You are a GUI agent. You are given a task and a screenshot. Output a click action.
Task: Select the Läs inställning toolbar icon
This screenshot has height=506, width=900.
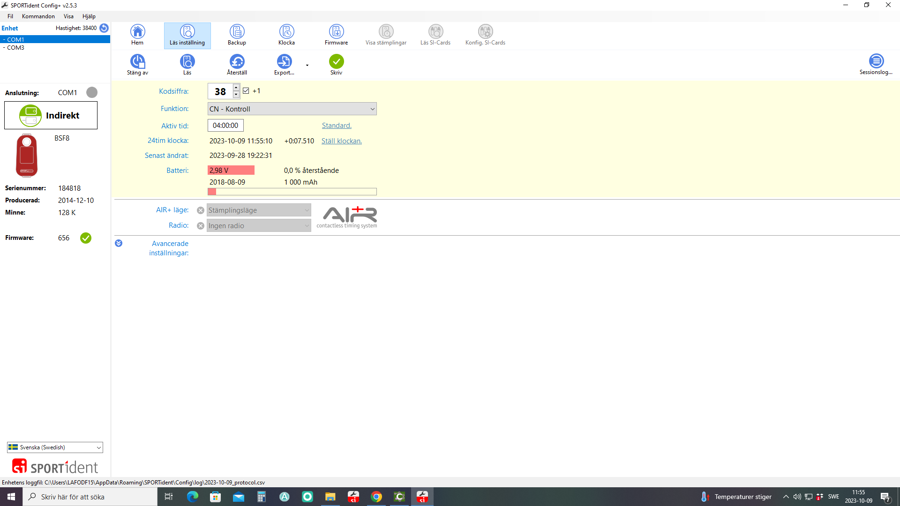(187, 35)
